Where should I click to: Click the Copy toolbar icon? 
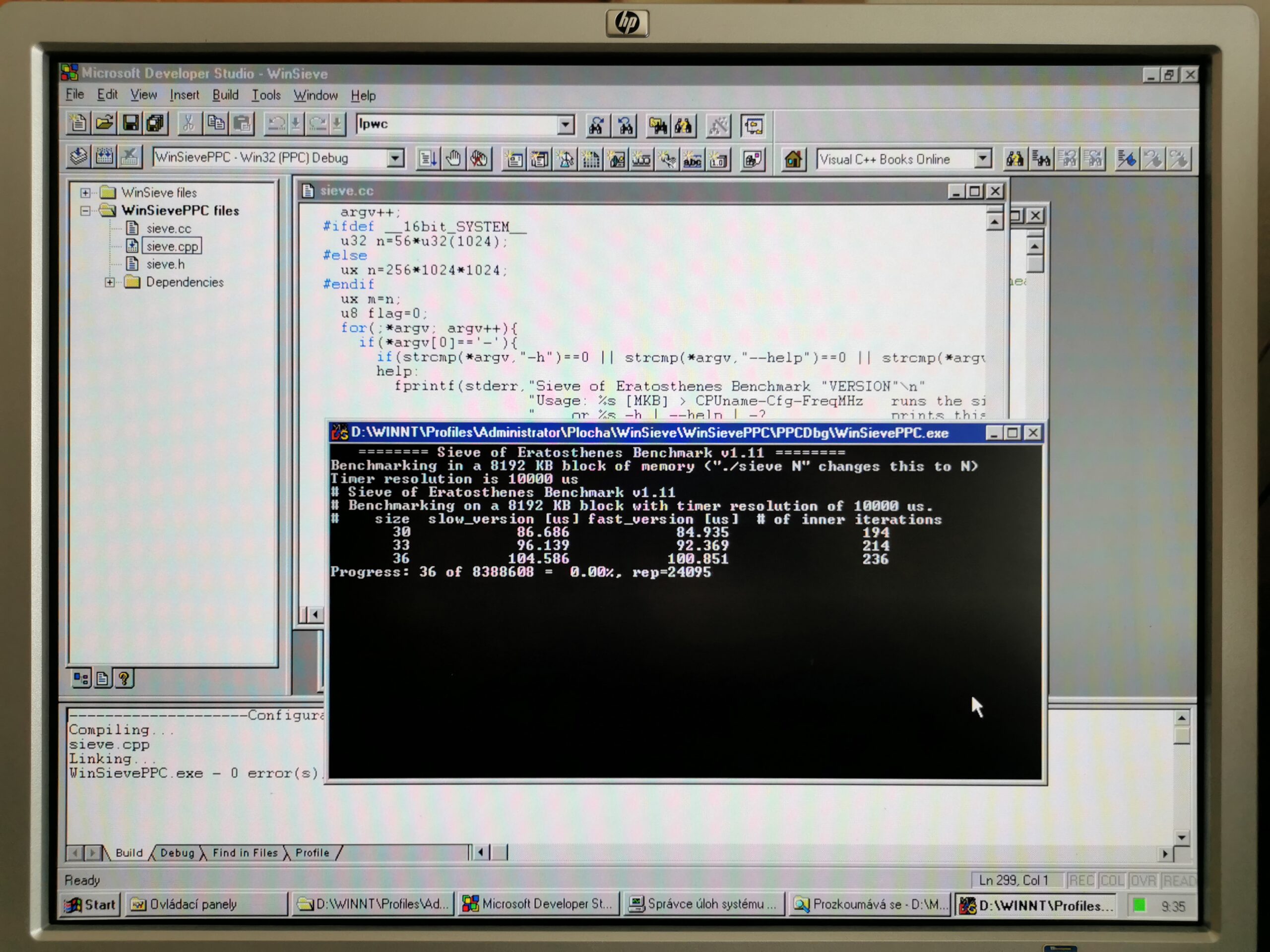click(215, 123)
